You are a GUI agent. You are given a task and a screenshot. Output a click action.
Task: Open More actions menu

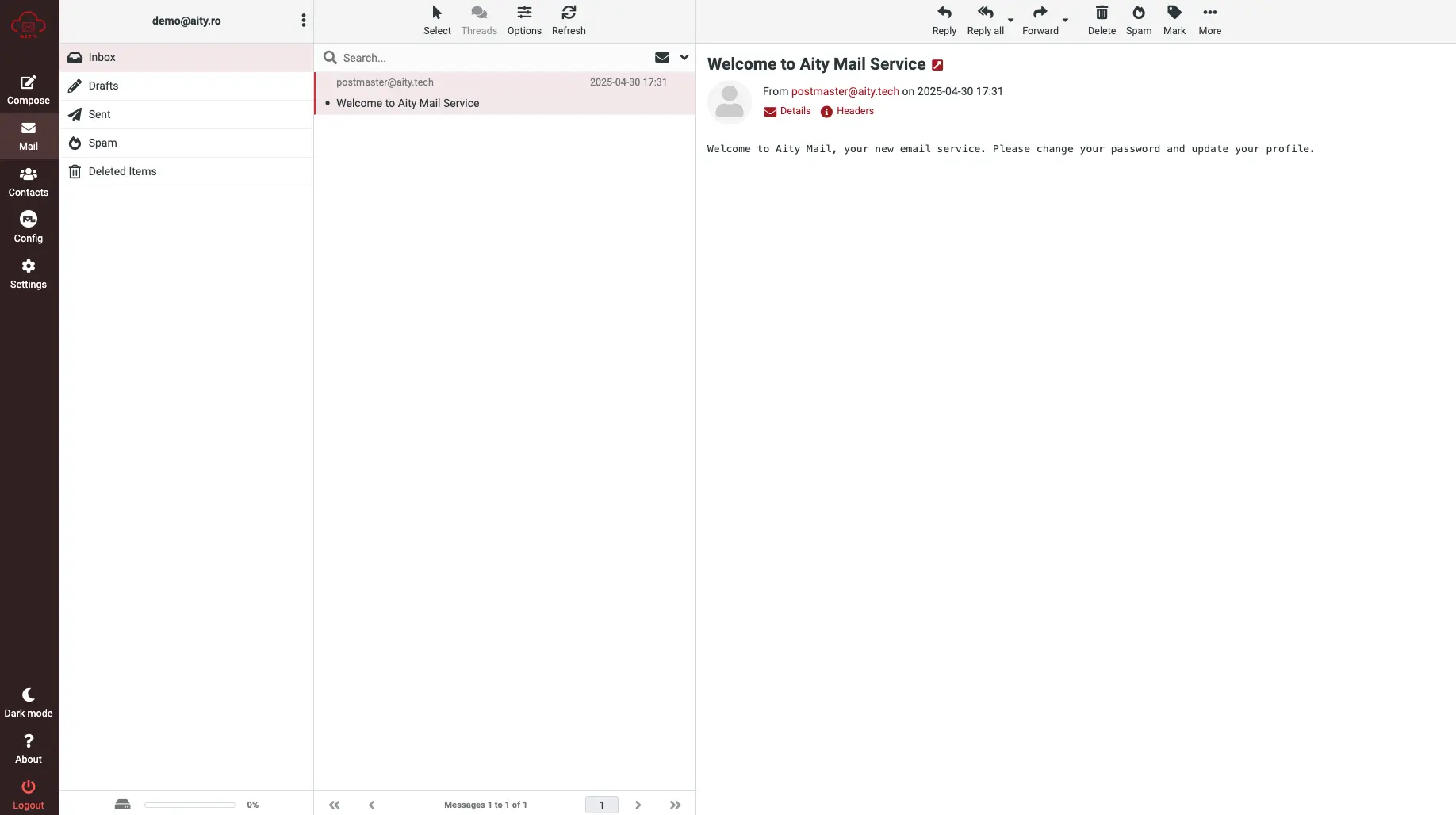(x=1209, y=21)
